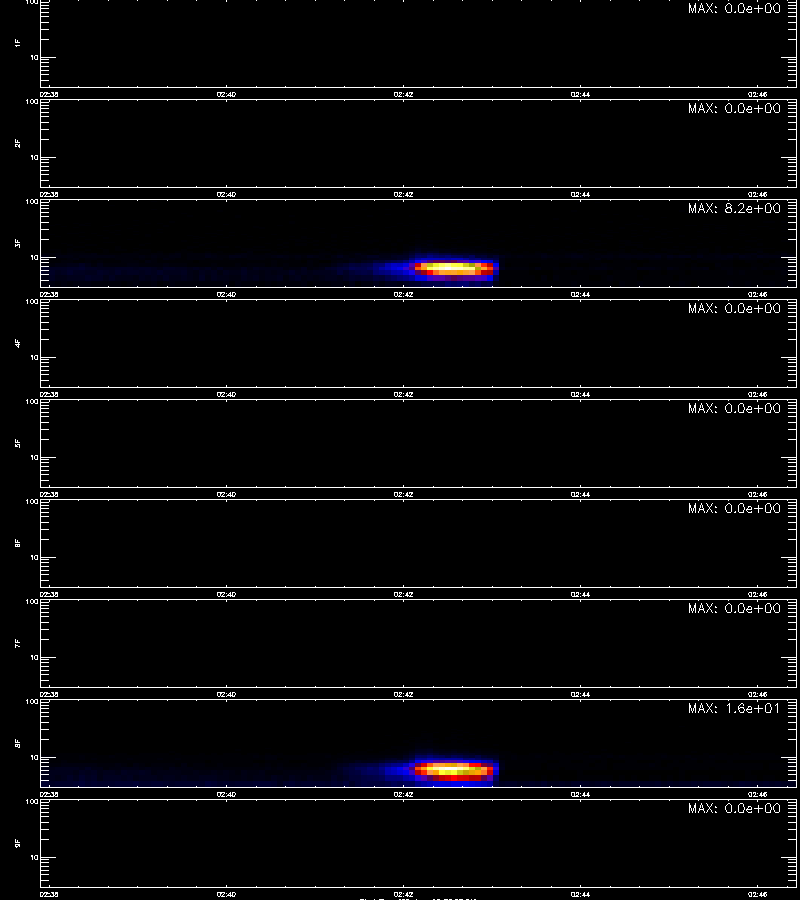Screen dimensions: 800x900
Task: Click the 10 y-axis tick label of panel 9F
Action: click(x=34, y=858)
